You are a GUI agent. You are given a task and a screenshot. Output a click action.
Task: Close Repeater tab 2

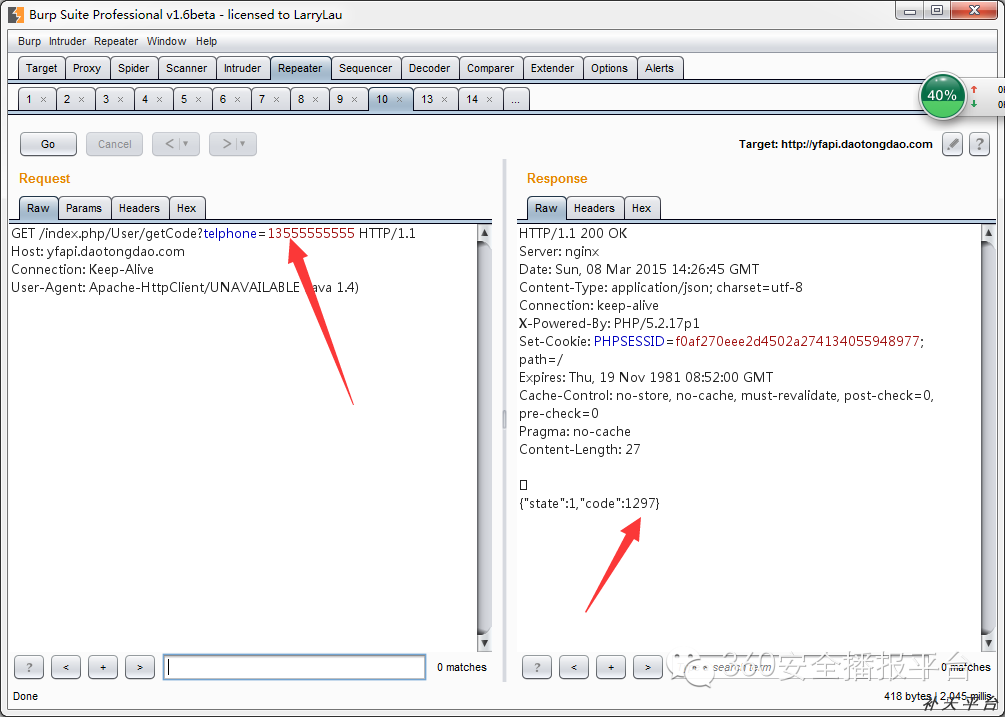click(81, 99)
